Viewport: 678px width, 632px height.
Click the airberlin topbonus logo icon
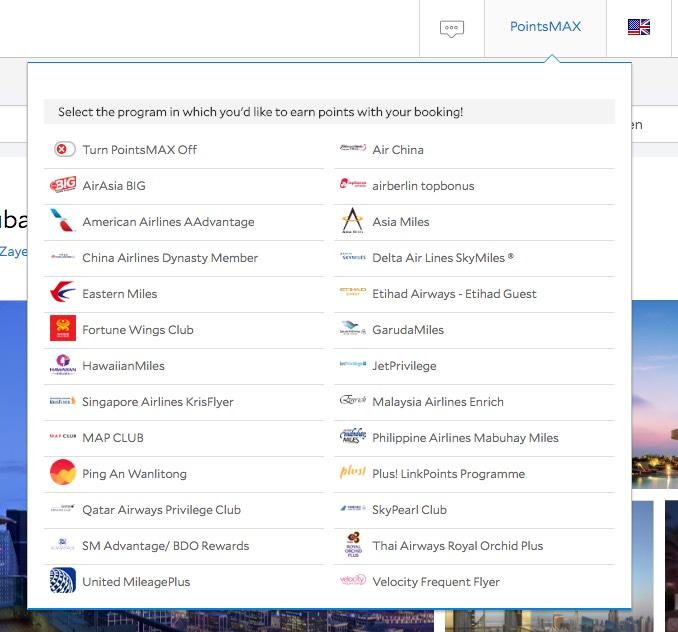[x=353, y=184]
